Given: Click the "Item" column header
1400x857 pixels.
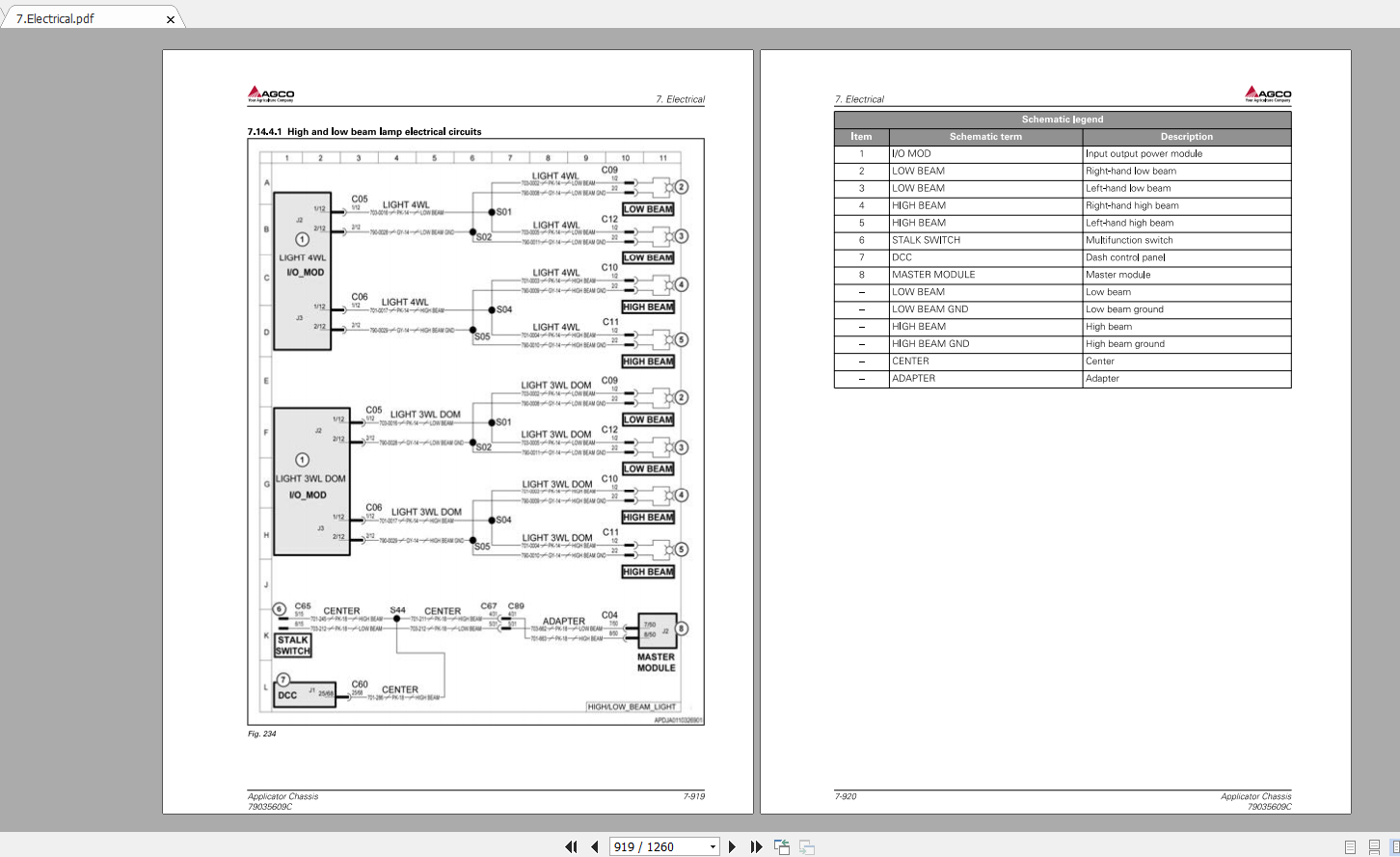Looking at the screenshot, I should [862, 137].
